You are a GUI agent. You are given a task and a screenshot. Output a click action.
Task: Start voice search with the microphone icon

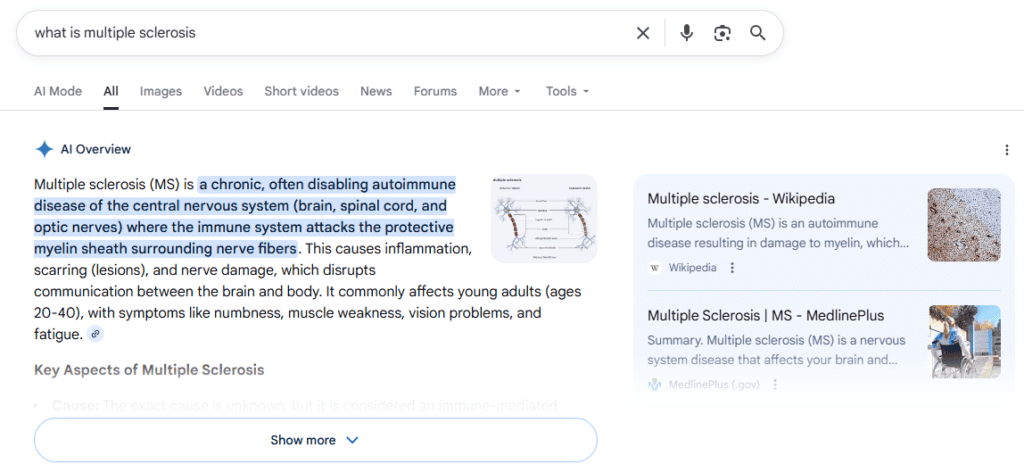[686, 33]
